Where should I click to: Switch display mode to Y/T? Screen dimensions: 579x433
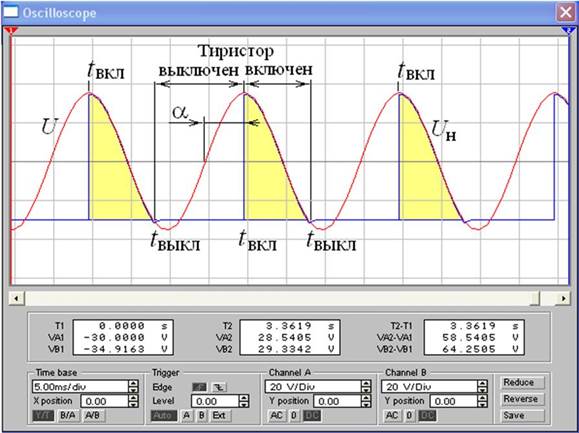(43, 415)
